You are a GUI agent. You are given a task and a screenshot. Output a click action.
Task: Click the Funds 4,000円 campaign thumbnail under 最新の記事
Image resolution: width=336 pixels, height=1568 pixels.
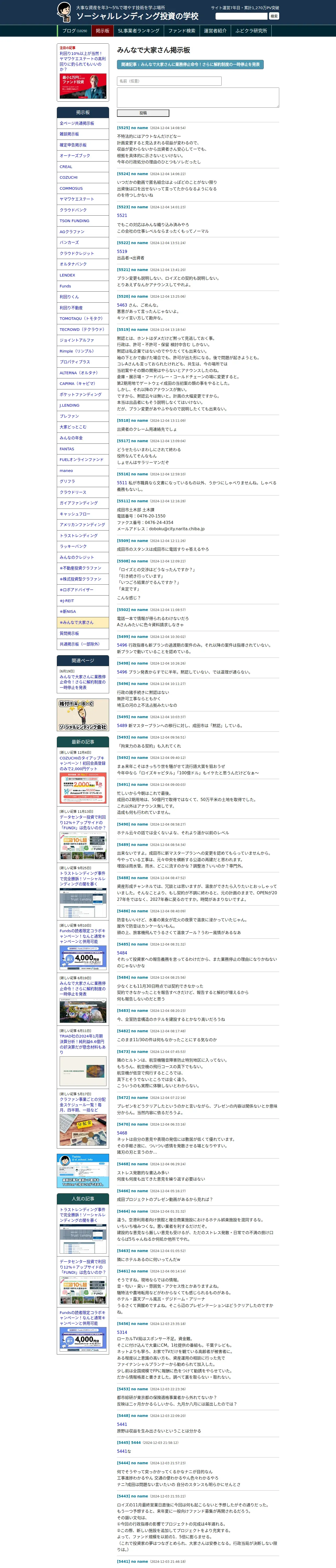click(x=83, y=958)
